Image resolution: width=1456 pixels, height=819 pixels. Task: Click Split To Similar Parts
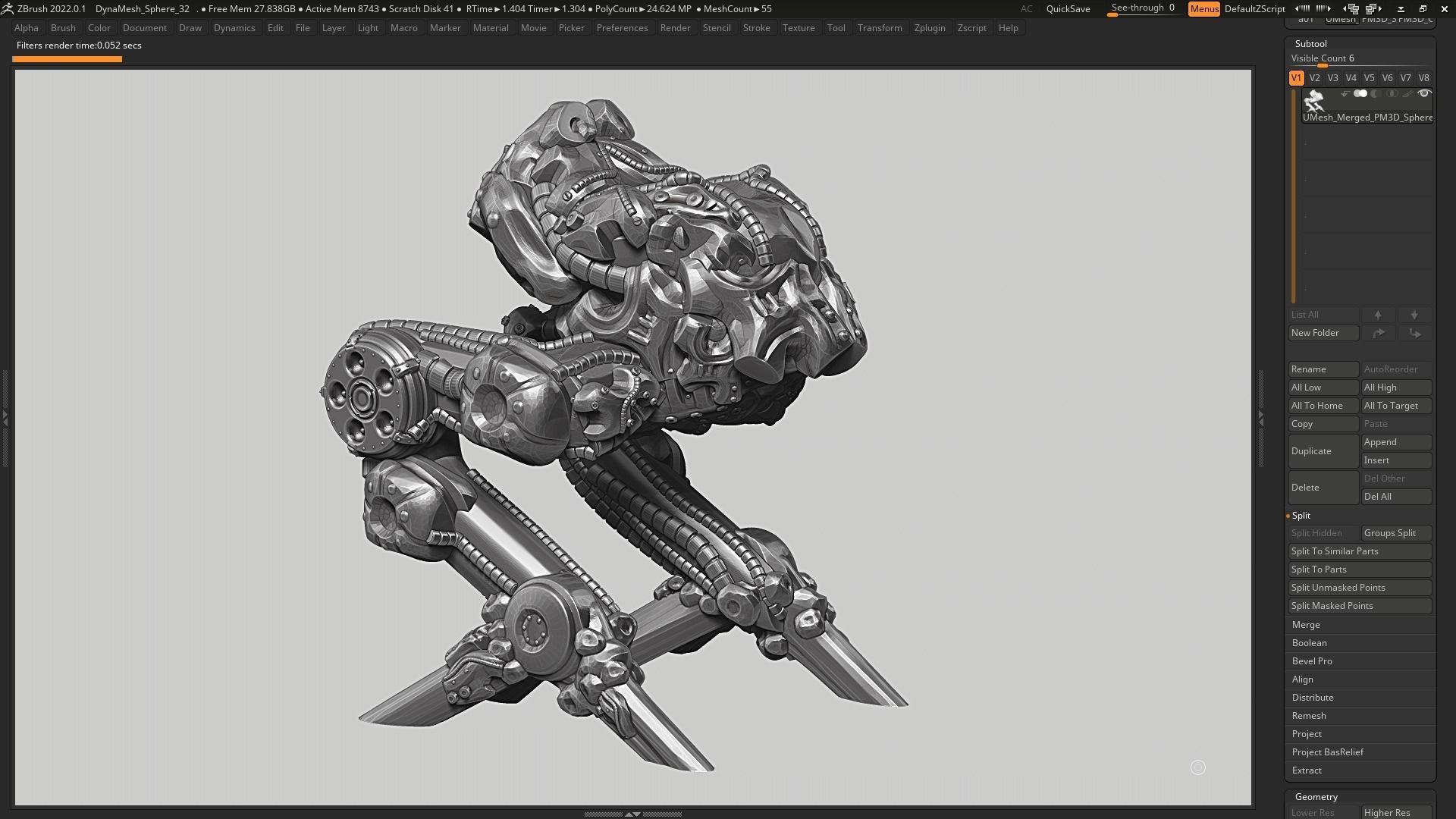(1360, 551)
